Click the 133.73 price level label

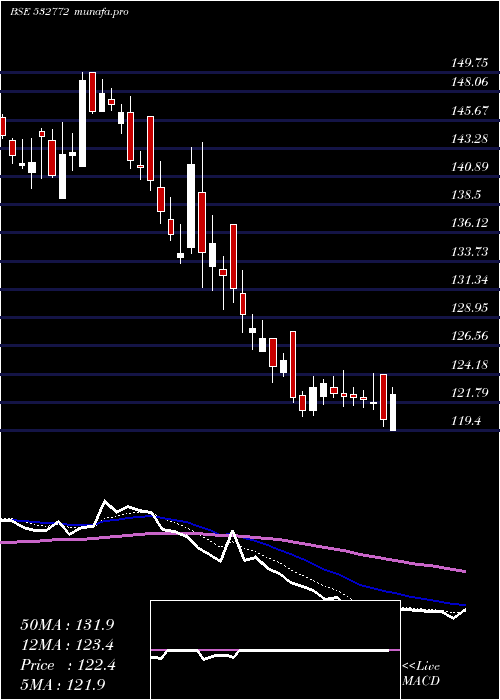[470, 252]
